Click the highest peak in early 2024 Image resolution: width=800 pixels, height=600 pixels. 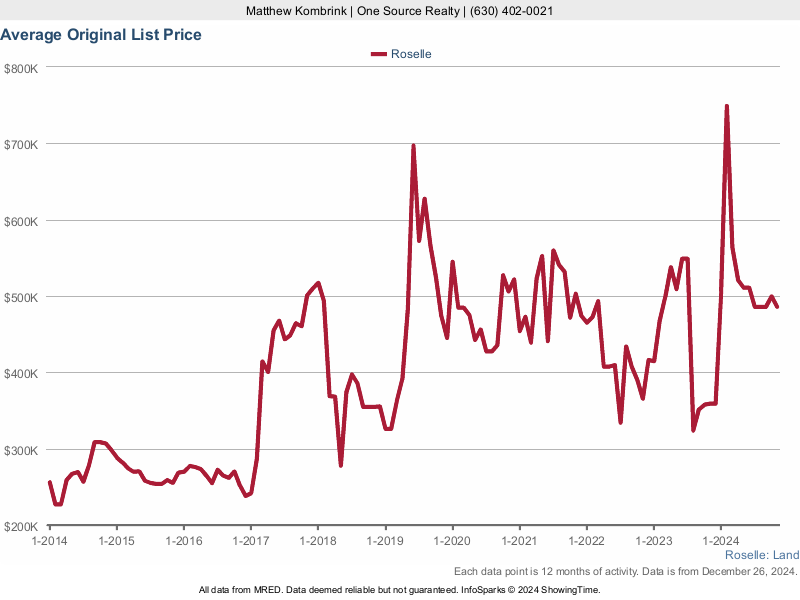pyautogui.click(x=726, y=106)
